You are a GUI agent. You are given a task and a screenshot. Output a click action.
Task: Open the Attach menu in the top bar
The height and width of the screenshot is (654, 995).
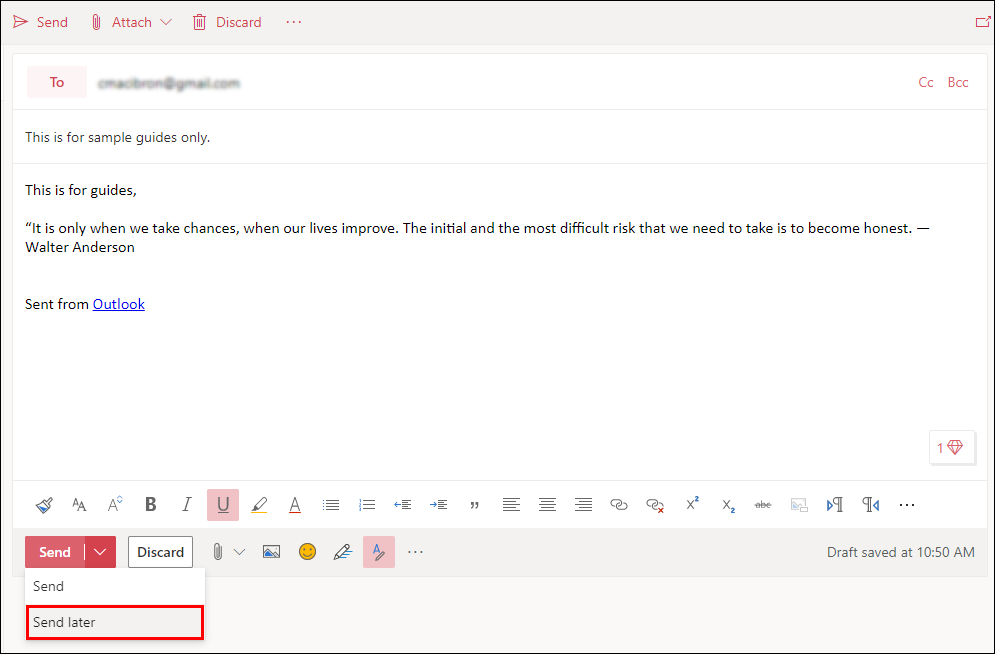(x=131, y=22)
